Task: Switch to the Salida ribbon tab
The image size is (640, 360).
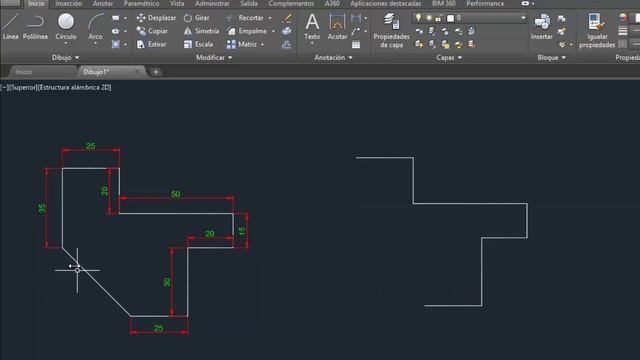Action: click(249, 4)
